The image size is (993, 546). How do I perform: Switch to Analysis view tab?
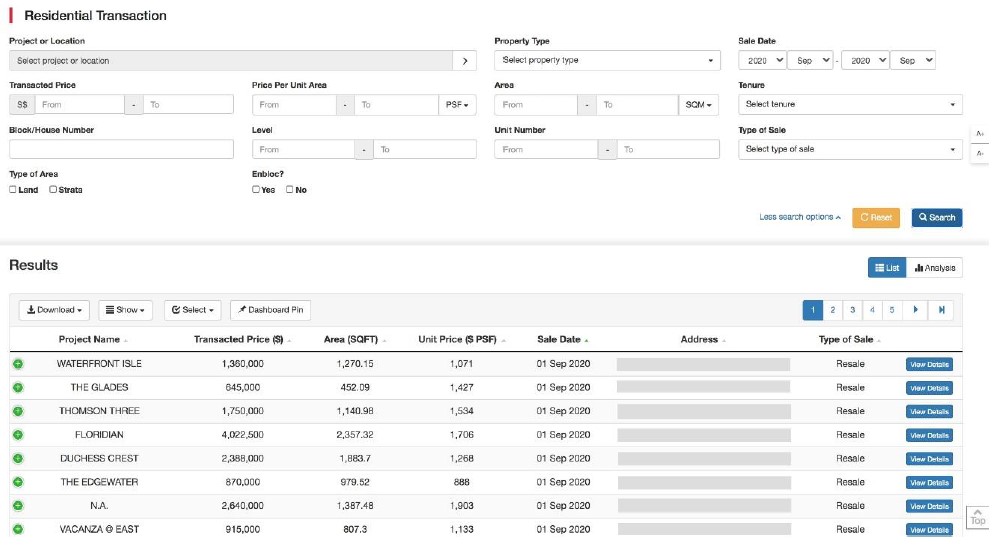(935, 268)
